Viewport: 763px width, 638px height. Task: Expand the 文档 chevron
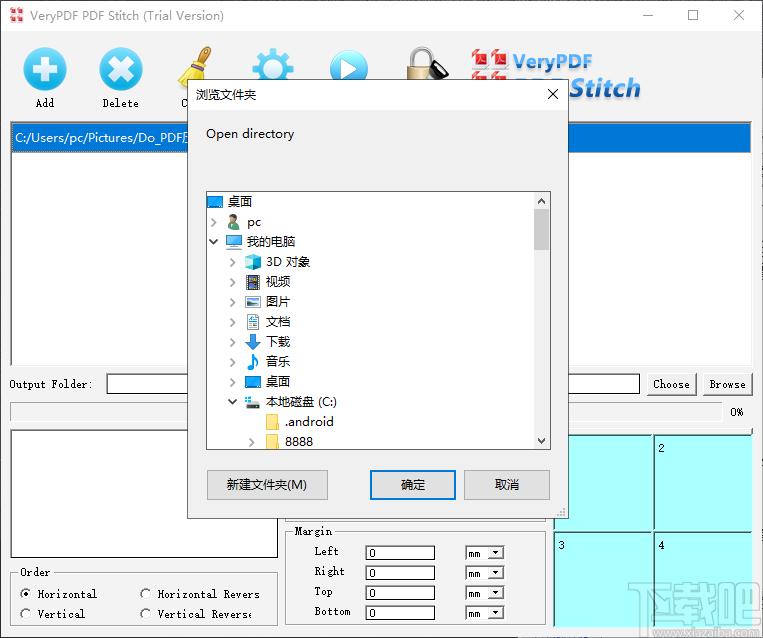pyautogui.click(x=233, y=322)
